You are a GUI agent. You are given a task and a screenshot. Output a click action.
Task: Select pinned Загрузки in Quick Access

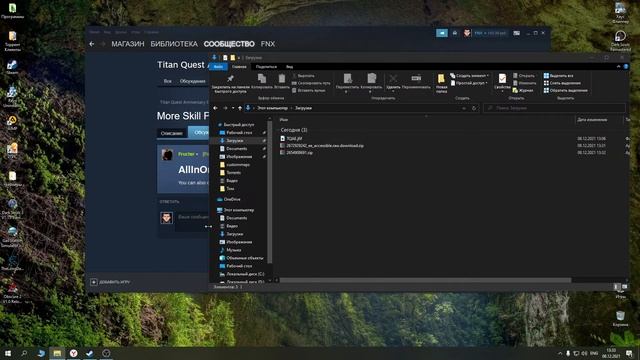(235, 140)
